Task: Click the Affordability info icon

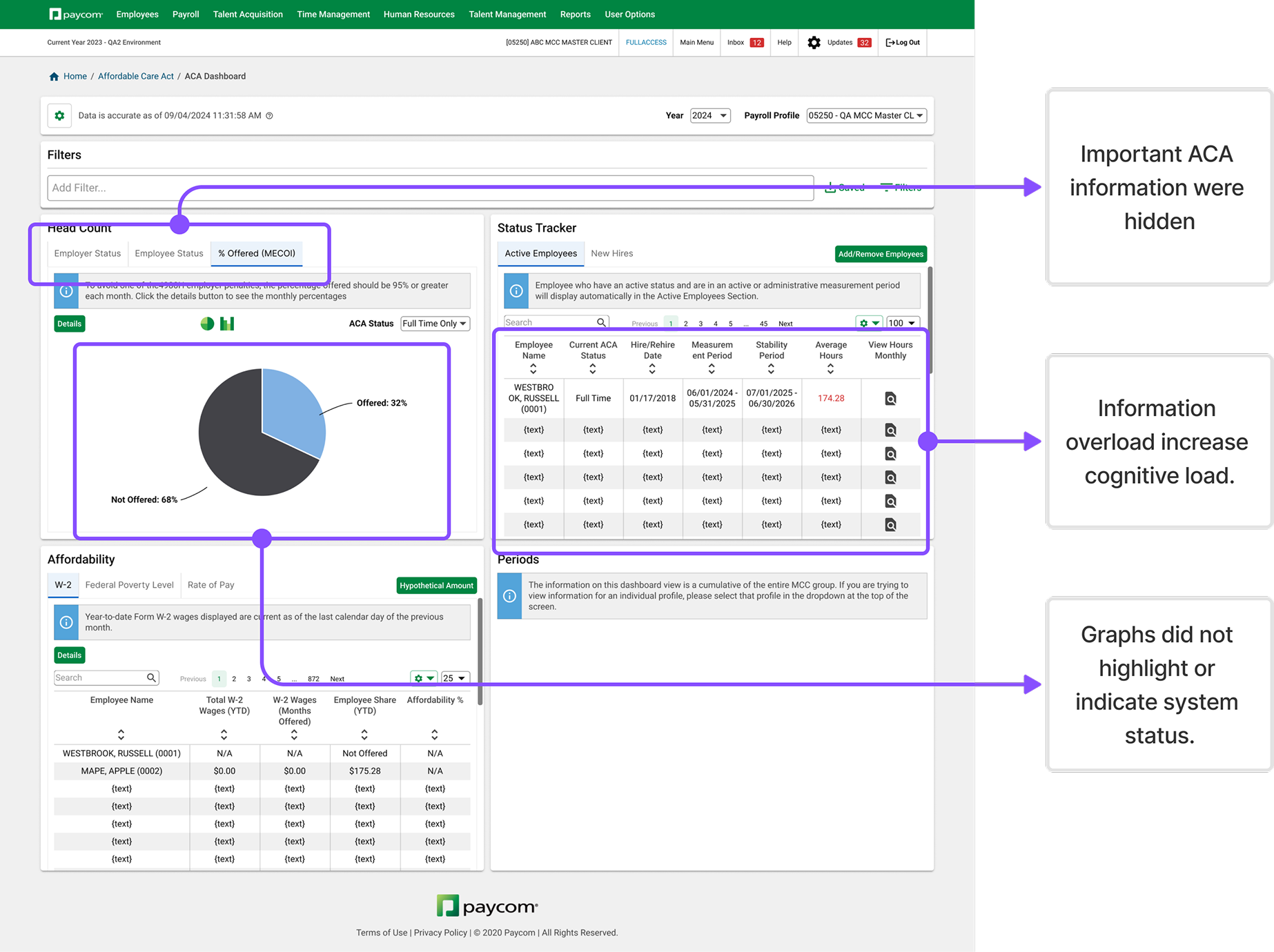Action: [x=66, y=622]
